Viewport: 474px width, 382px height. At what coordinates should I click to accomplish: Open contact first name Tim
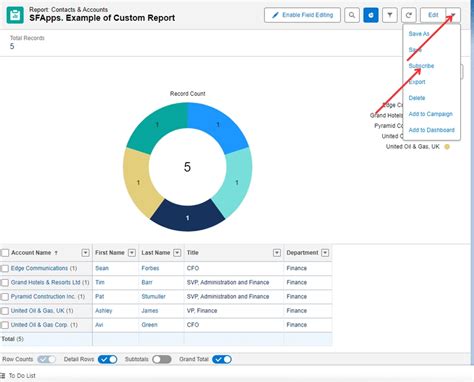100,282
